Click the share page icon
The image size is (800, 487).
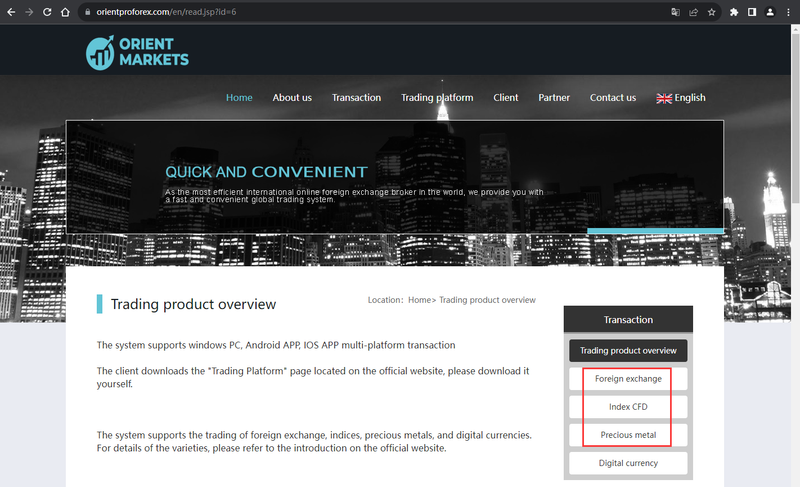click(693, 12)
